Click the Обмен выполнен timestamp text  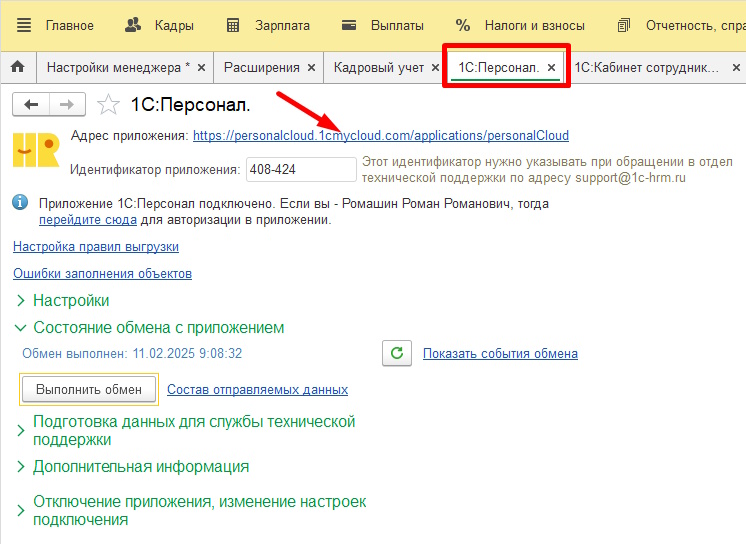[x=132, y=353]
